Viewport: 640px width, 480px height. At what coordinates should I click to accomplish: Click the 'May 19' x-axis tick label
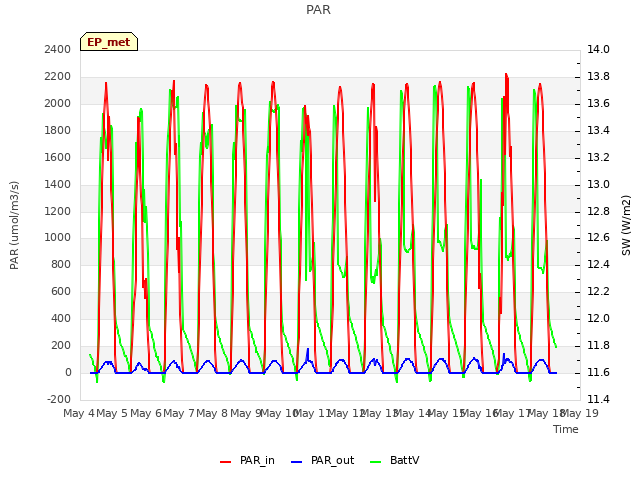(x=580, y=413)
